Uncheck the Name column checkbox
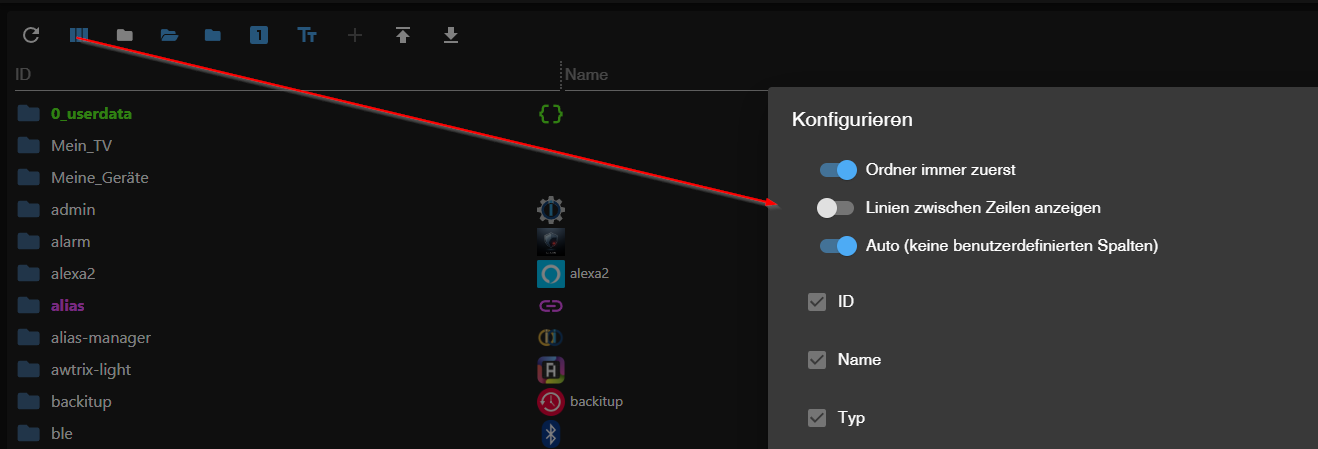The width and height of the screenshot is (1318, 449). [x=817, y=360]
